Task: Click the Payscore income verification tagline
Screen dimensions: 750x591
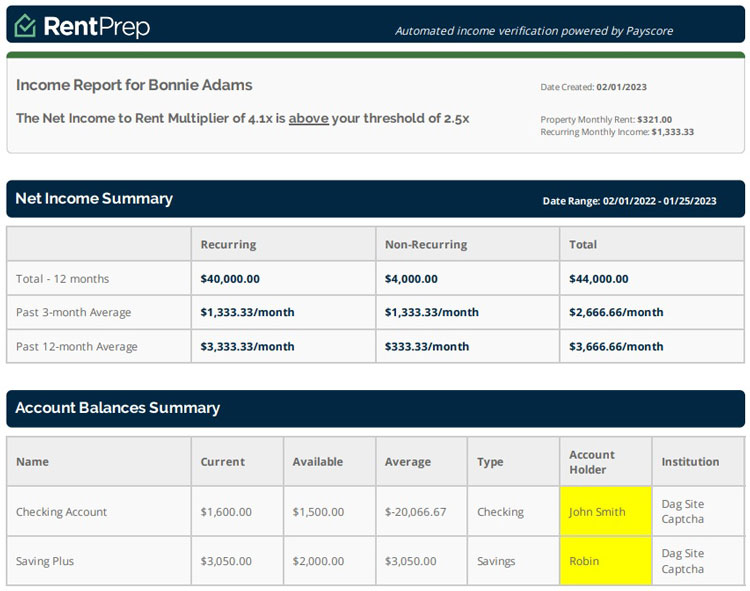Action: pos(533,30)
